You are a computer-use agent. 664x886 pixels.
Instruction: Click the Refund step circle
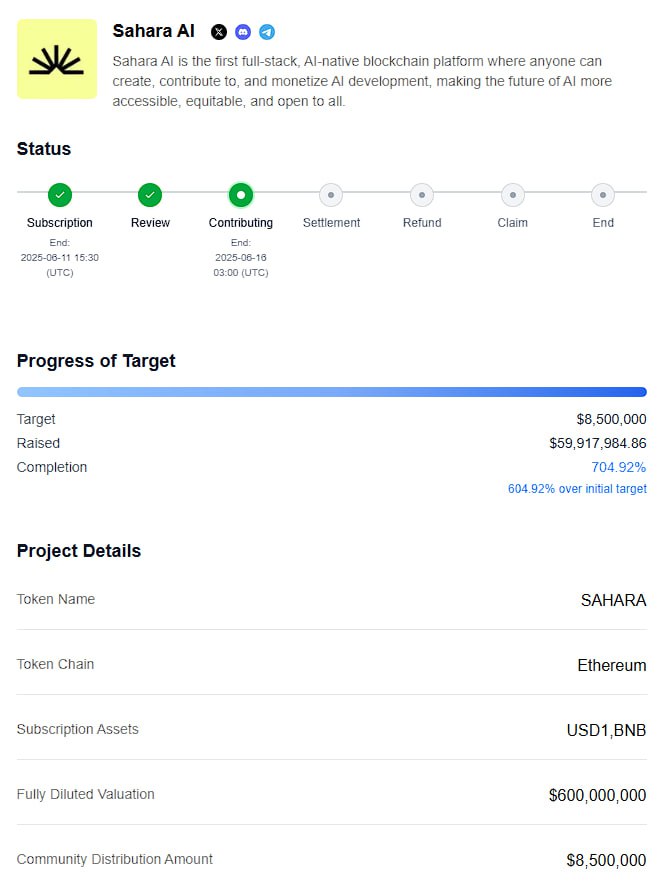click(422, 195)
